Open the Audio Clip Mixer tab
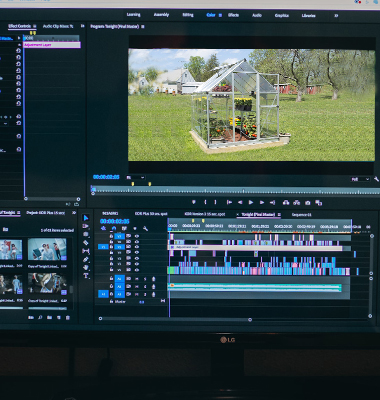The height and width of the screenshot is (400, 380). 58,26
